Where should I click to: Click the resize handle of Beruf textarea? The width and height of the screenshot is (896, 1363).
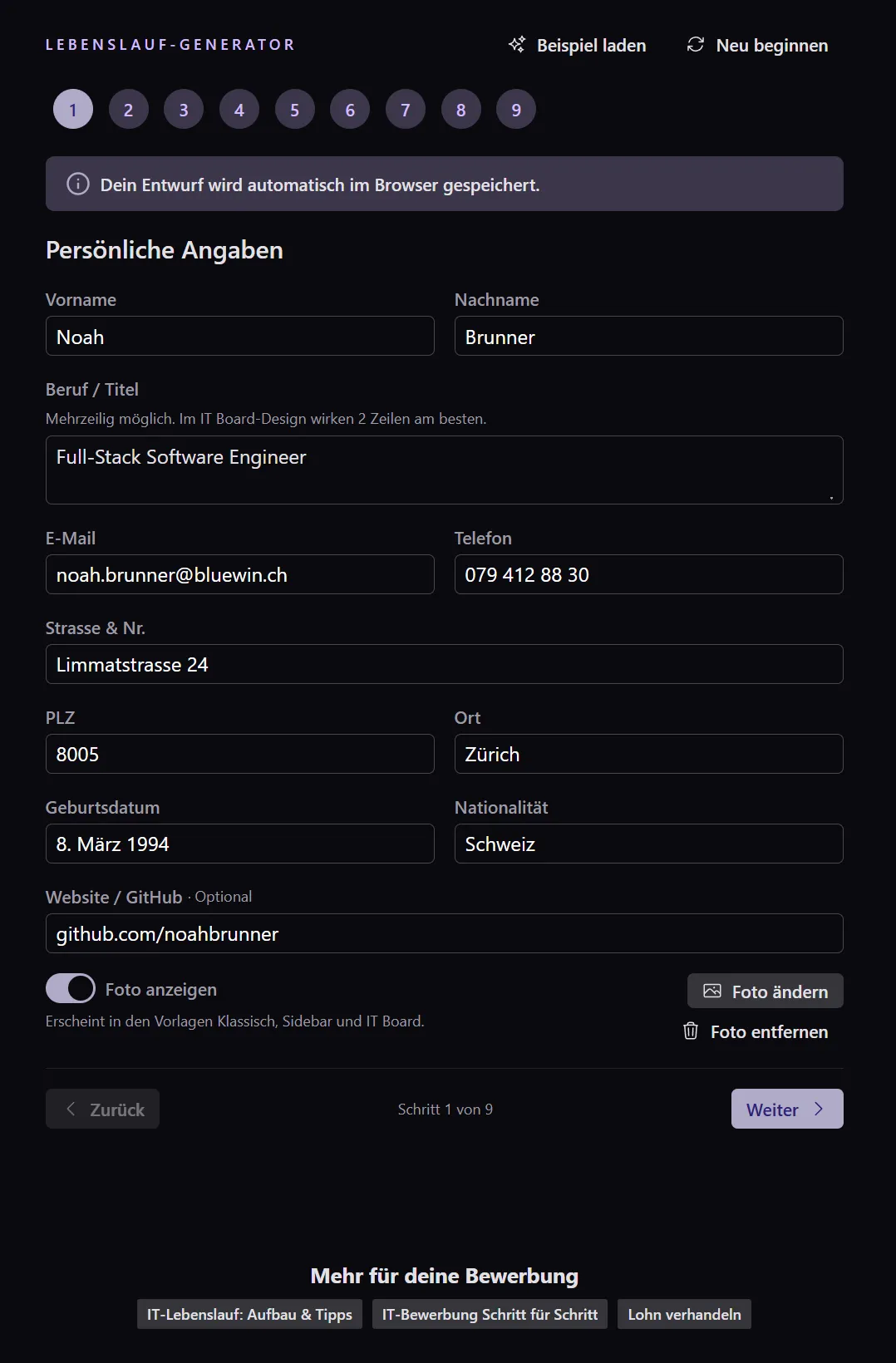coord(831,497)
